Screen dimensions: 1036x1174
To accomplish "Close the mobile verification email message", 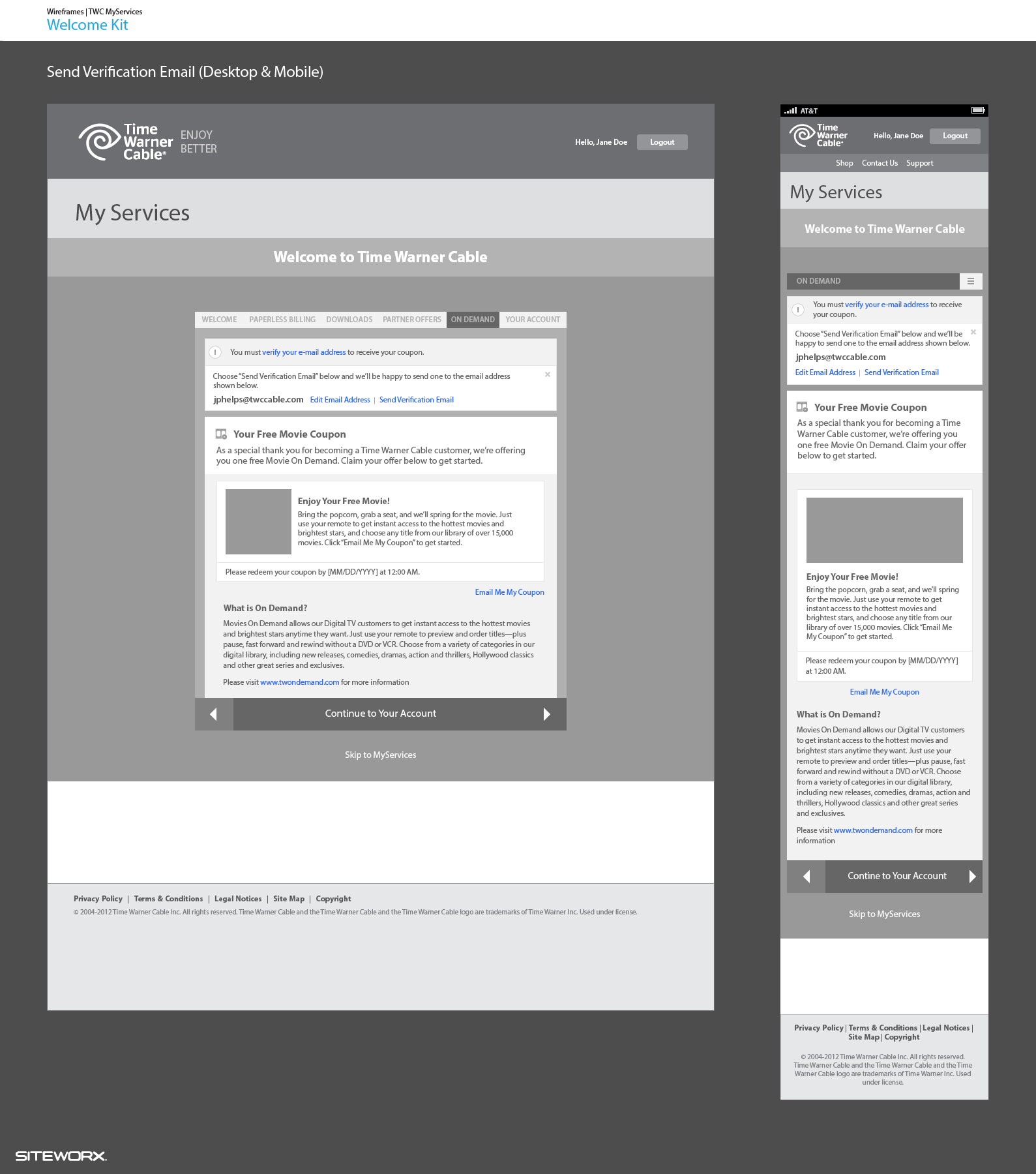I will 973,332.
